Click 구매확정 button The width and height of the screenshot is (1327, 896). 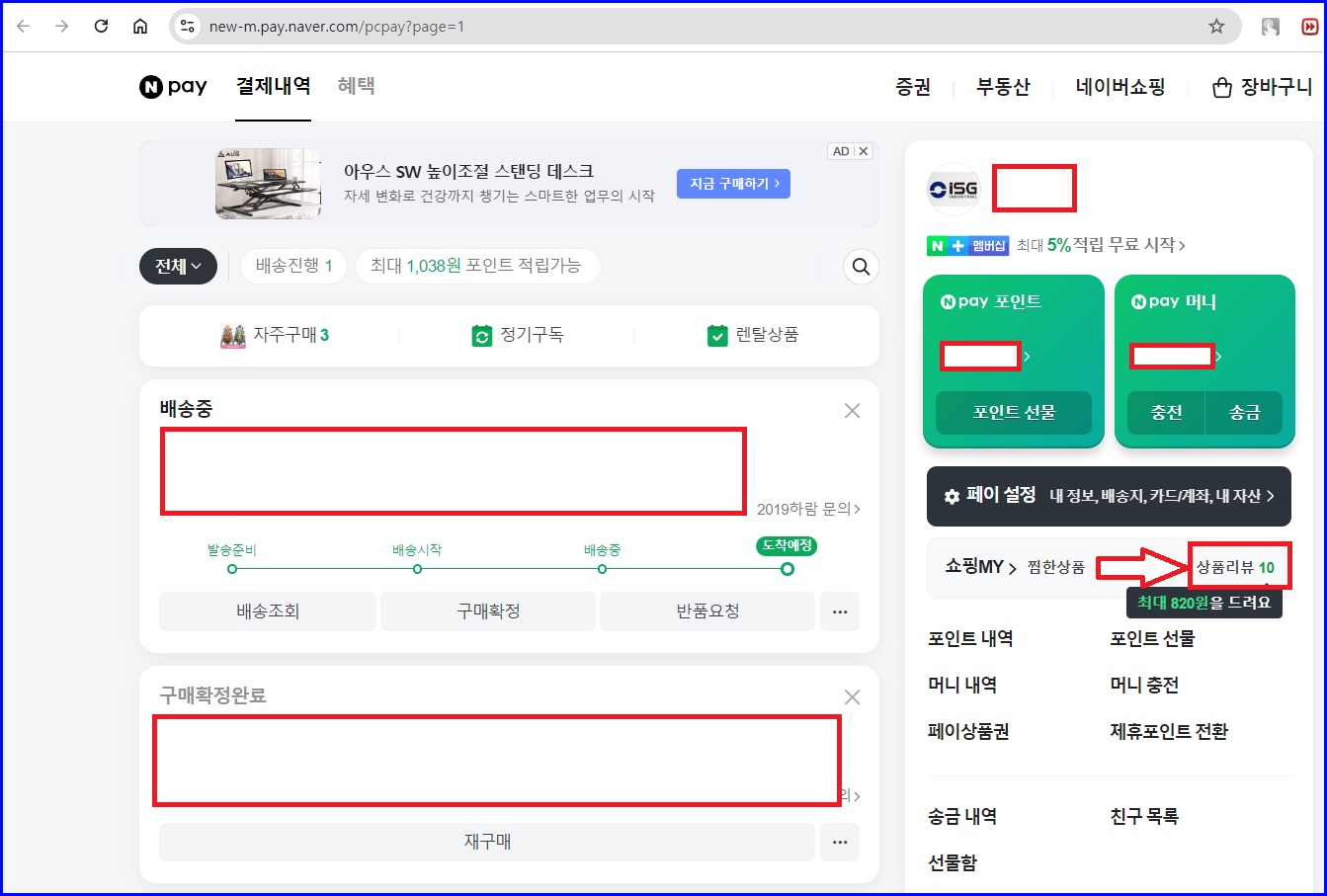[488, 611]
